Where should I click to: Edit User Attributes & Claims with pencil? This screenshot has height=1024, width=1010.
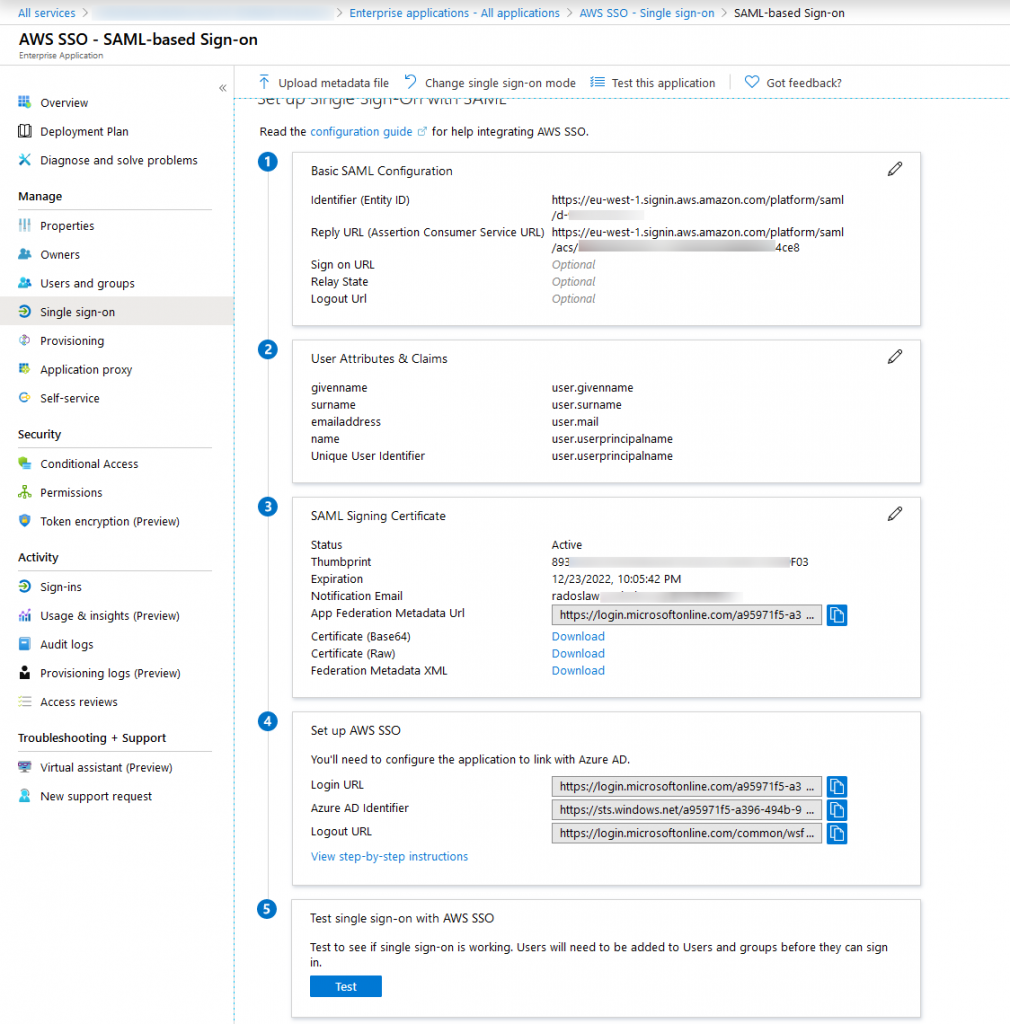[x=894, y=357]
